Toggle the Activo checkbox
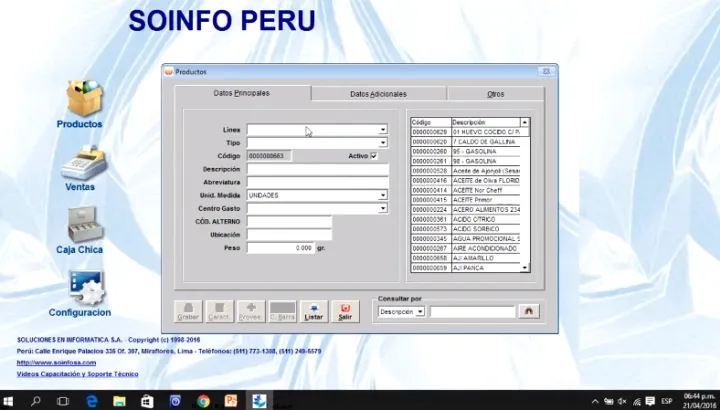 374,156
